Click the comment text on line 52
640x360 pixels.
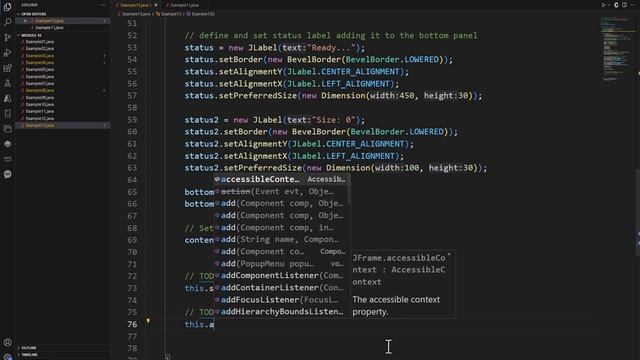331,36
